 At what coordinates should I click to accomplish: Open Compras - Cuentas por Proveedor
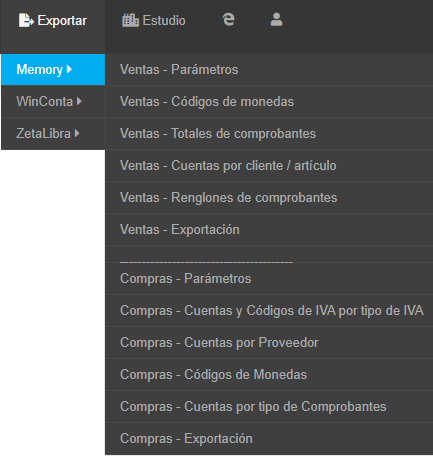(269, 342)
